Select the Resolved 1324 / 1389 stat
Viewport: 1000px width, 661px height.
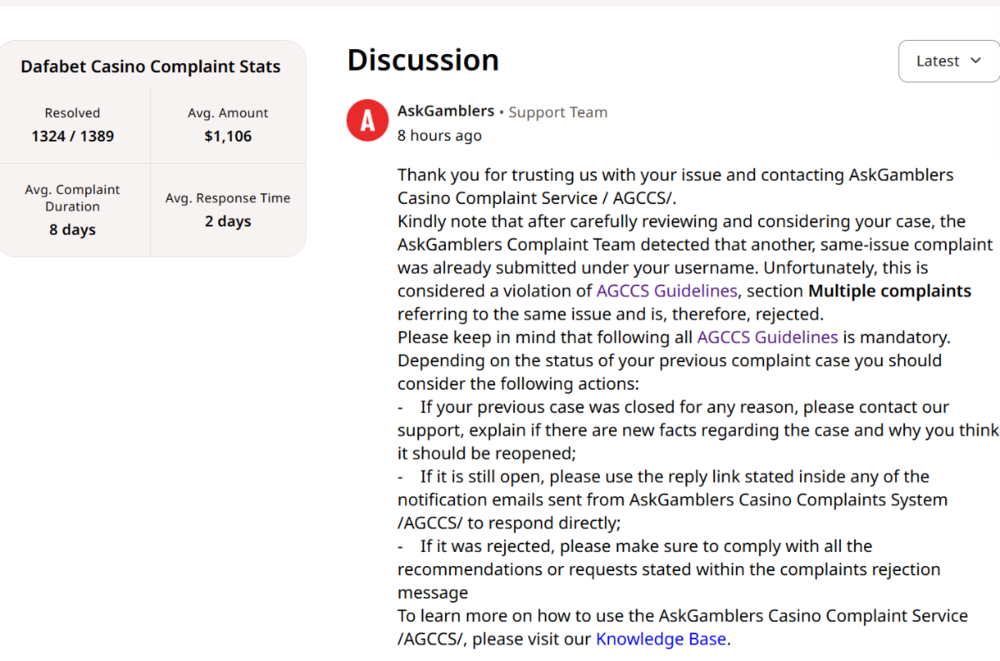coord(73,125)
